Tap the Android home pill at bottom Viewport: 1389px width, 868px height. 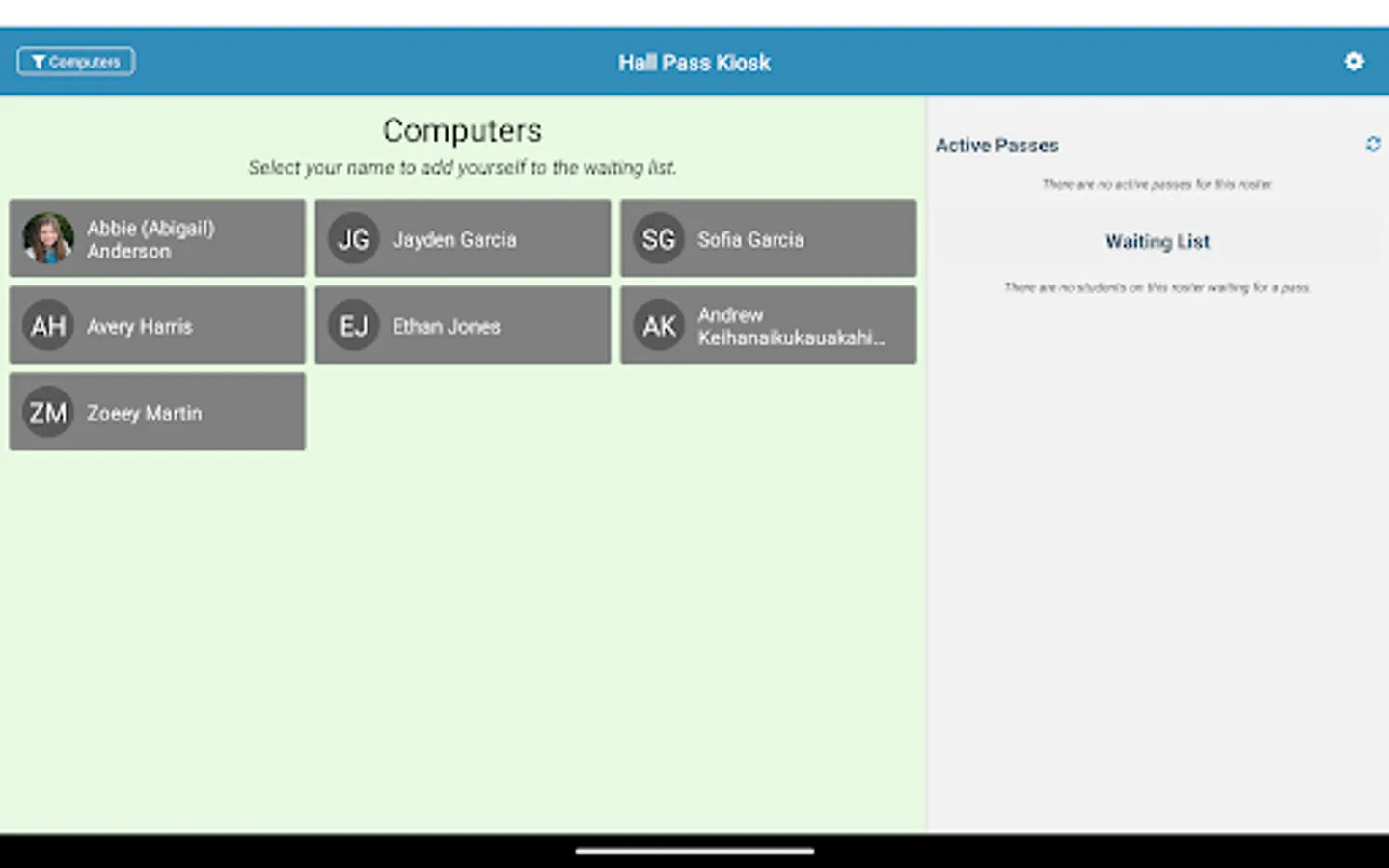pyautogui.click(x=694, y=851)
